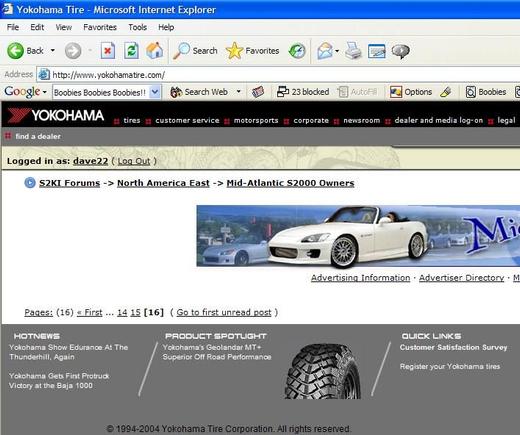
Task: Open the Mail icon
Action: 325,51
